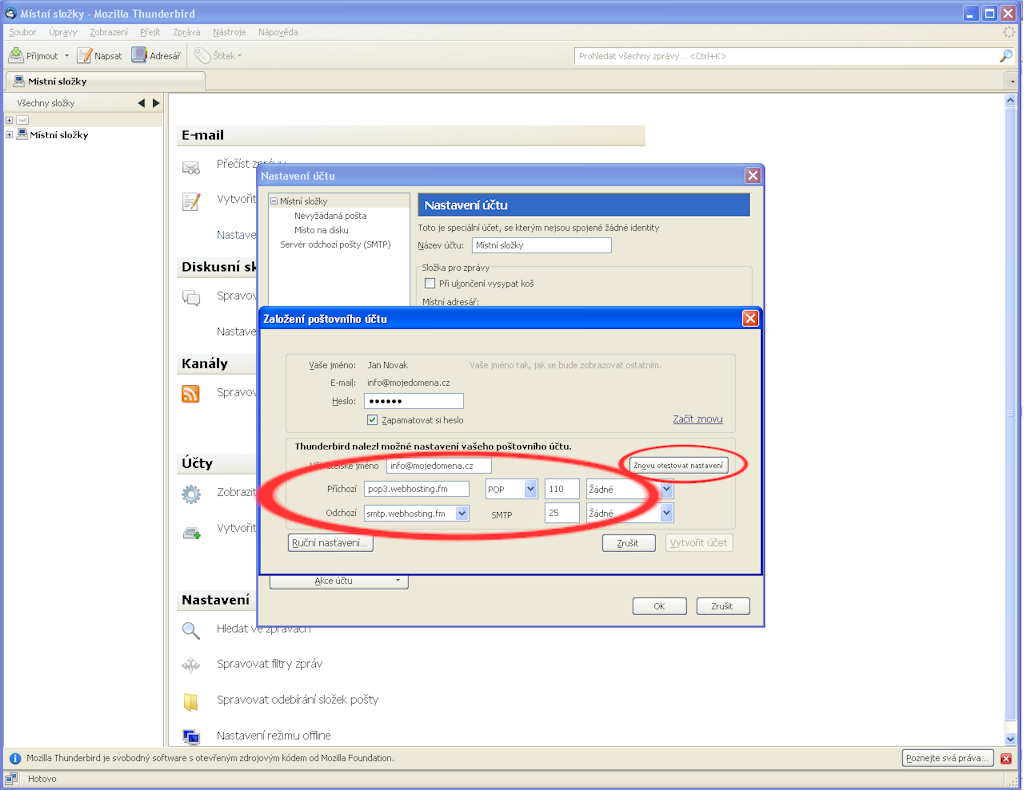The width and height of the screenshot is (1024, 791).
Task: Click Spravovat filtry zpráv link
Action: 270,664
